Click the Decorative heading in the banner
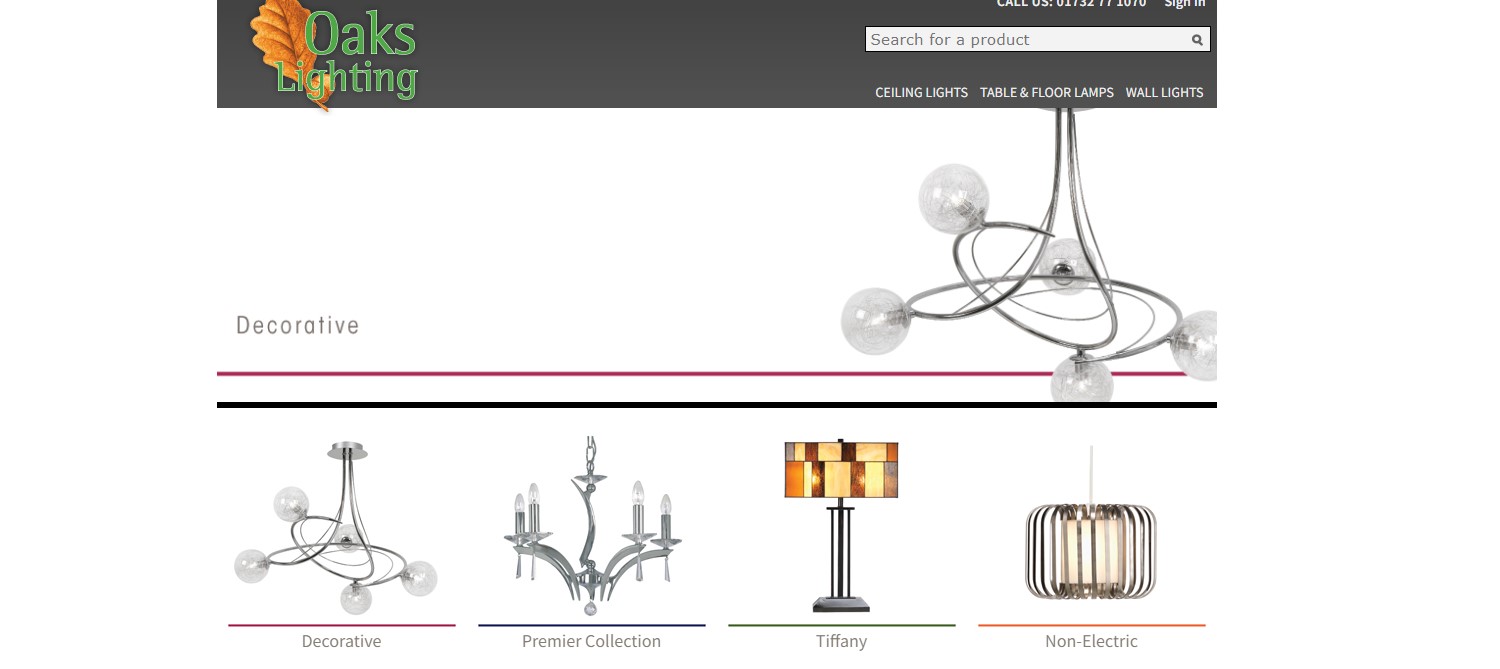The width and height of the screenshot is (1500, 669). click(x=297, y=326)
